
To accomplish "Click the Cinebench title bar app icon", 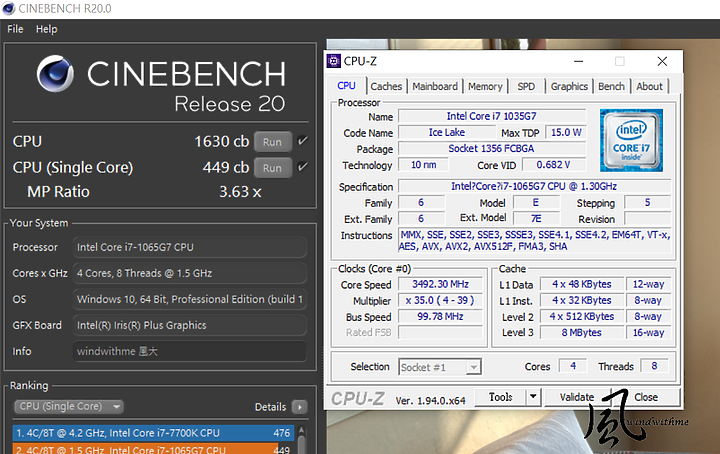I will point(8,8).
